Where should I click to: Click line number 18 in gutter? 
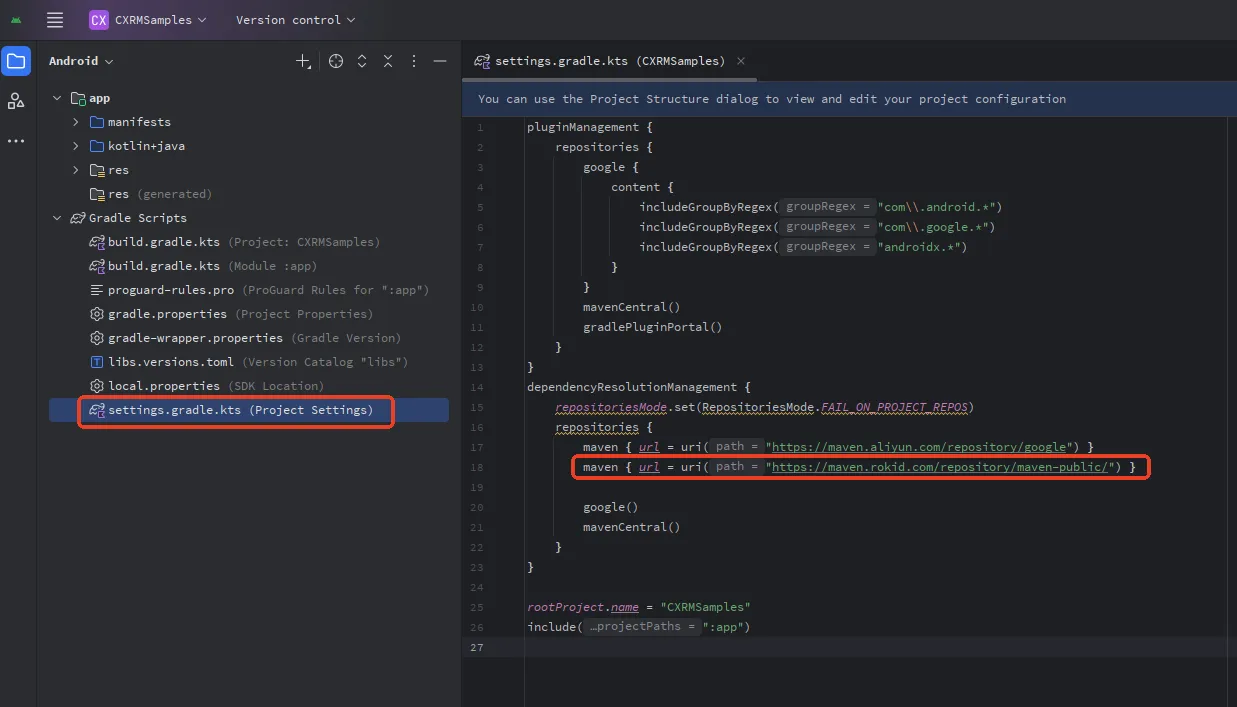pyautogui.click(x=478, y=467)
